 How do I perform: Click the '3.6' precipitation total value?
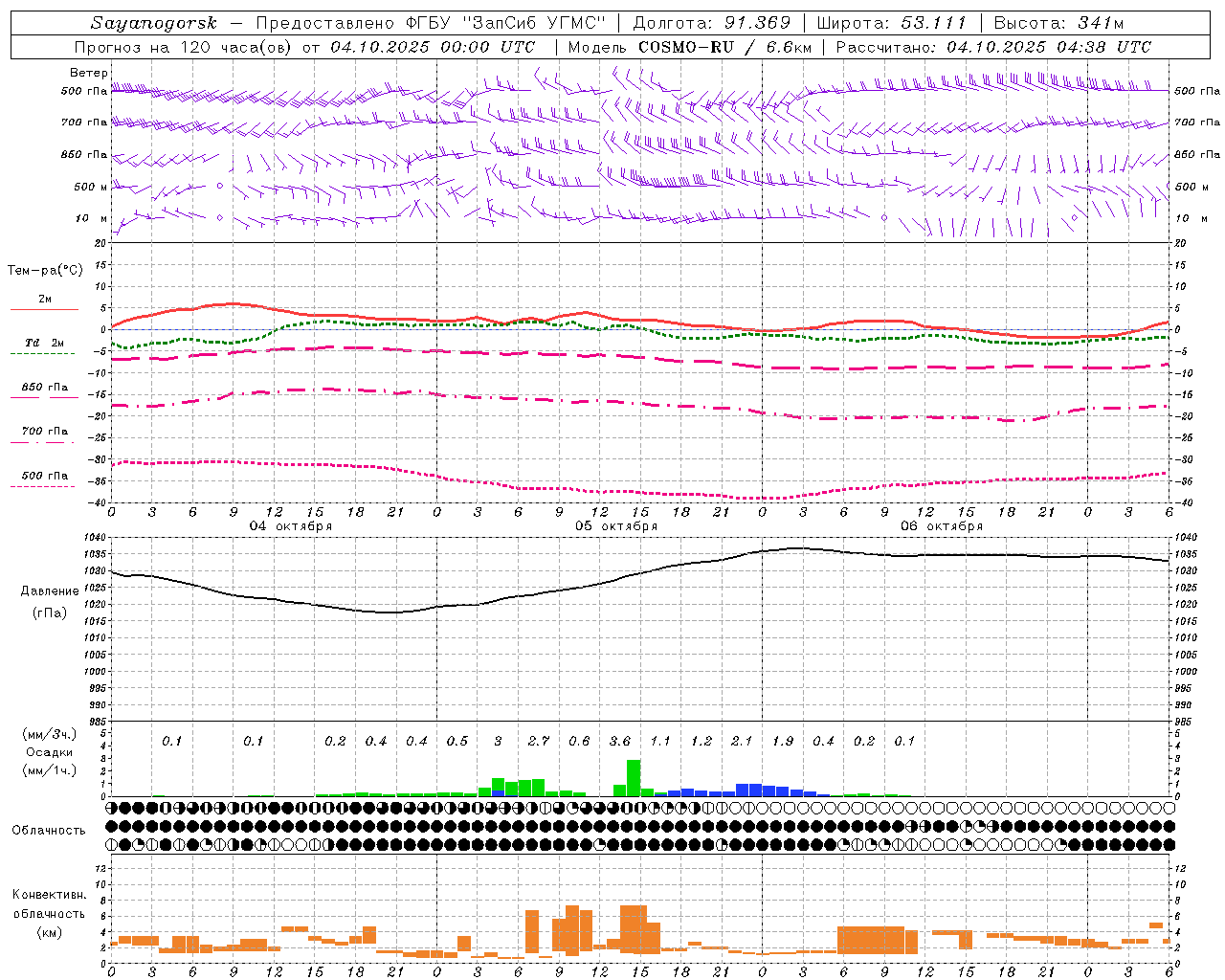tap(620, 742)
